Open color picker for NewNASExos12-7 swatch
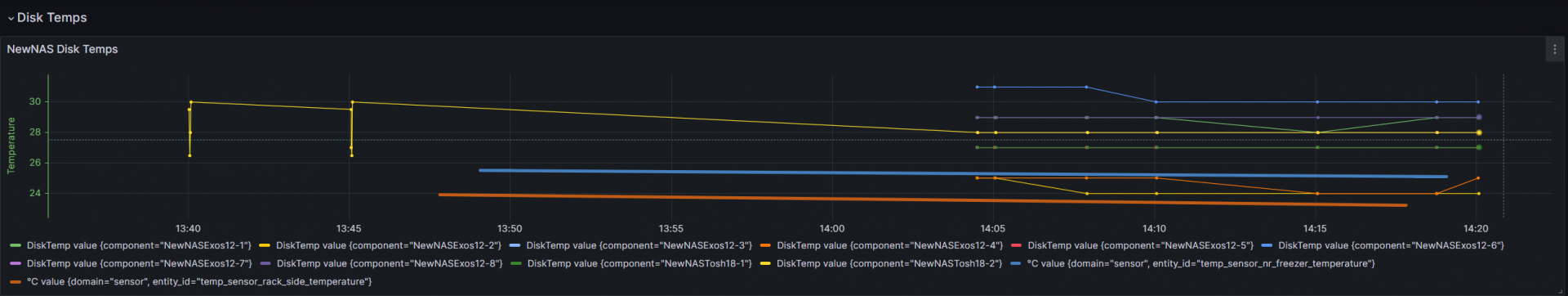This screenshot has height=296, width=1568. pos(16,263)
